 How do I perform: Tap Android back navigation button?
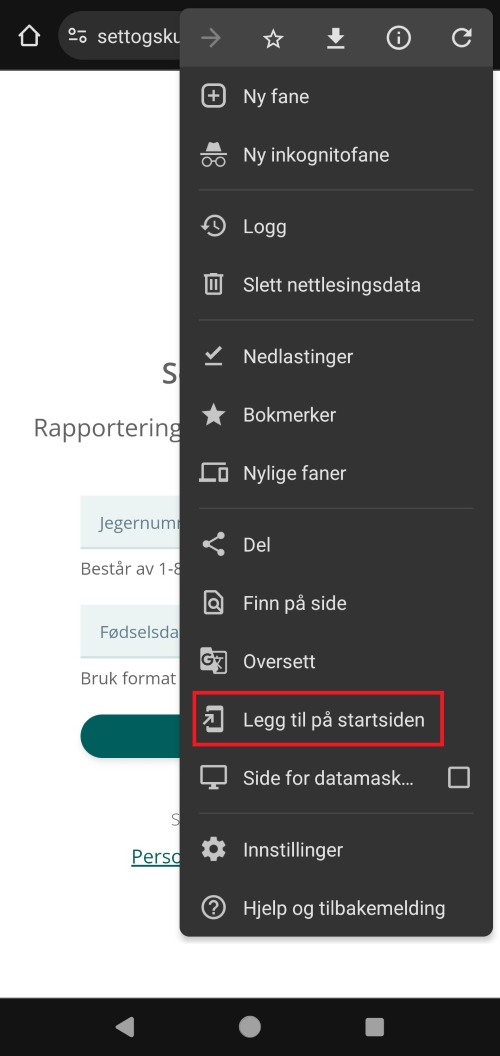pyautogui.click(x=125, y=1026)
